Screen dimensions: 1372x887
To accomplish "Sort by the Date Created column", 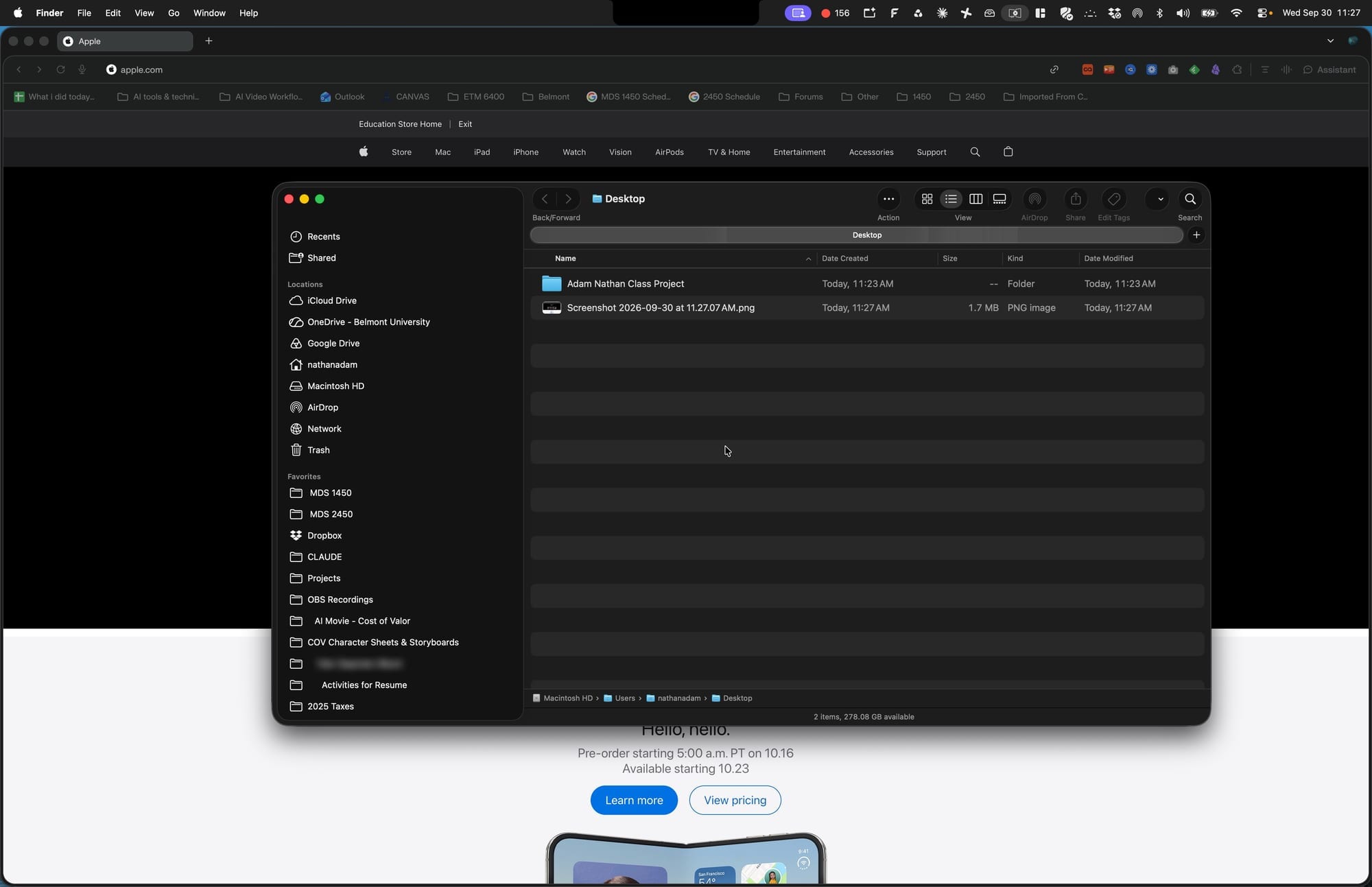I will 844,259.
